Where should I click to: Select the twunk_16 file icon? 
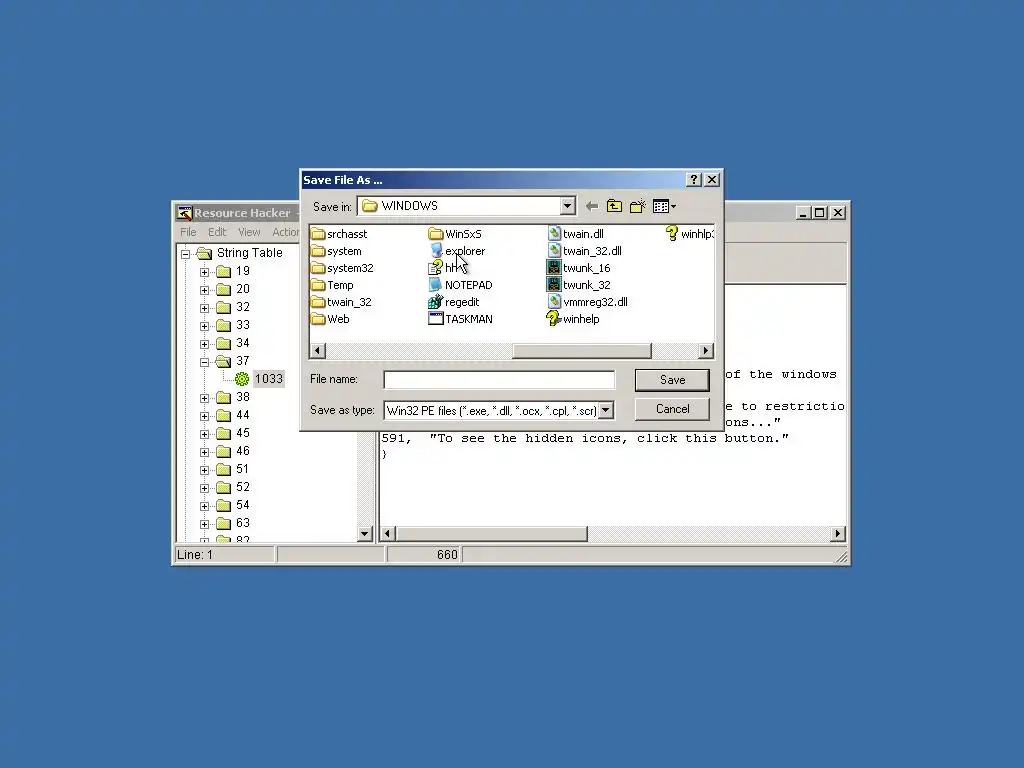[554, 268]
